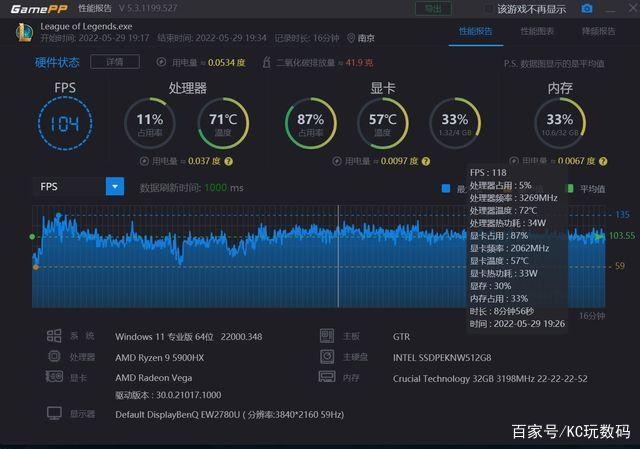
Task: Click the INTEL SSDPEKNW512G8 text
Action: pyautogui.click(x=442, y=358)
